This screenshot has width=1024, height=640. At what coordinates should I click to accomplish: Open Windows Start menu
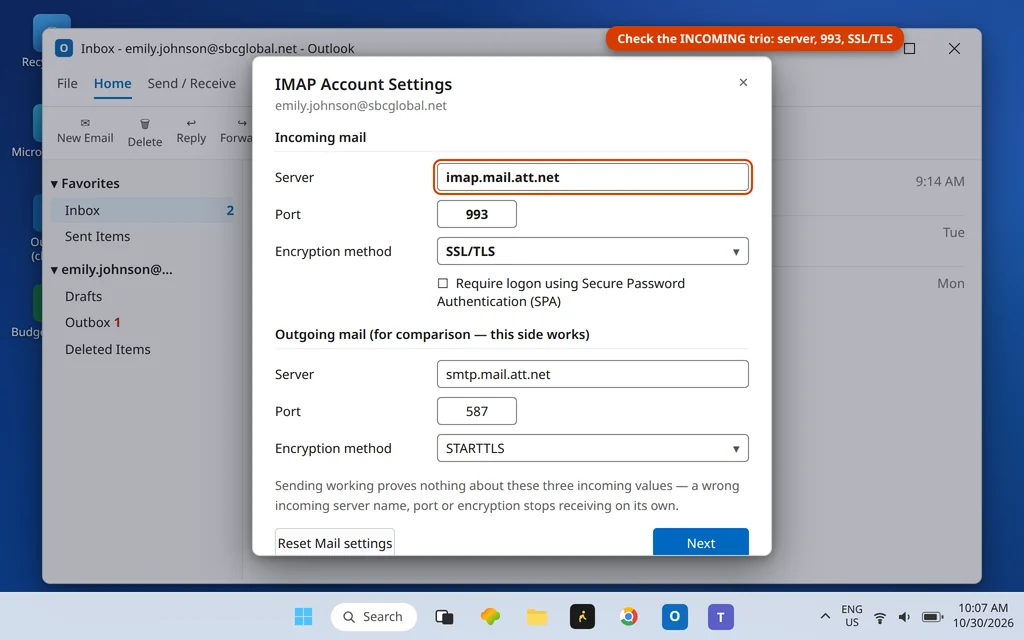pos(303,616)
